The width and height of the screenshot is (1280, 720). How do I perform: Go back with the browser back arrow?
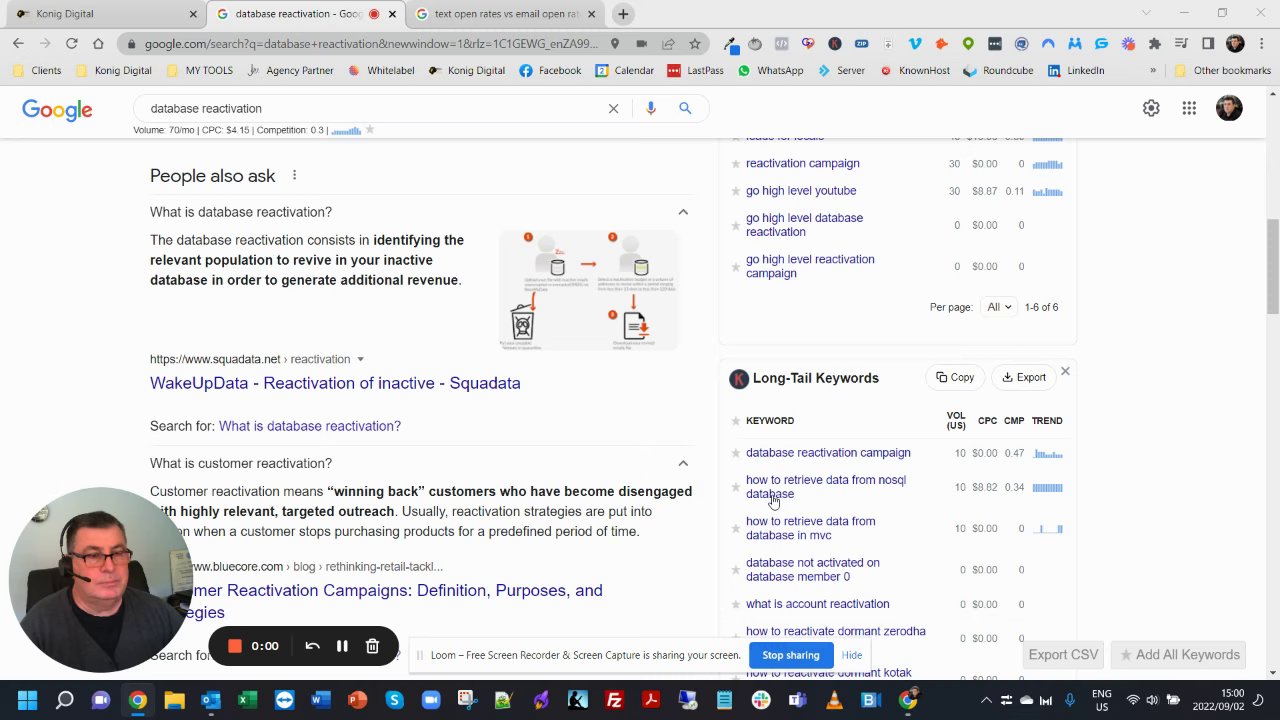[x=18, y=43]
